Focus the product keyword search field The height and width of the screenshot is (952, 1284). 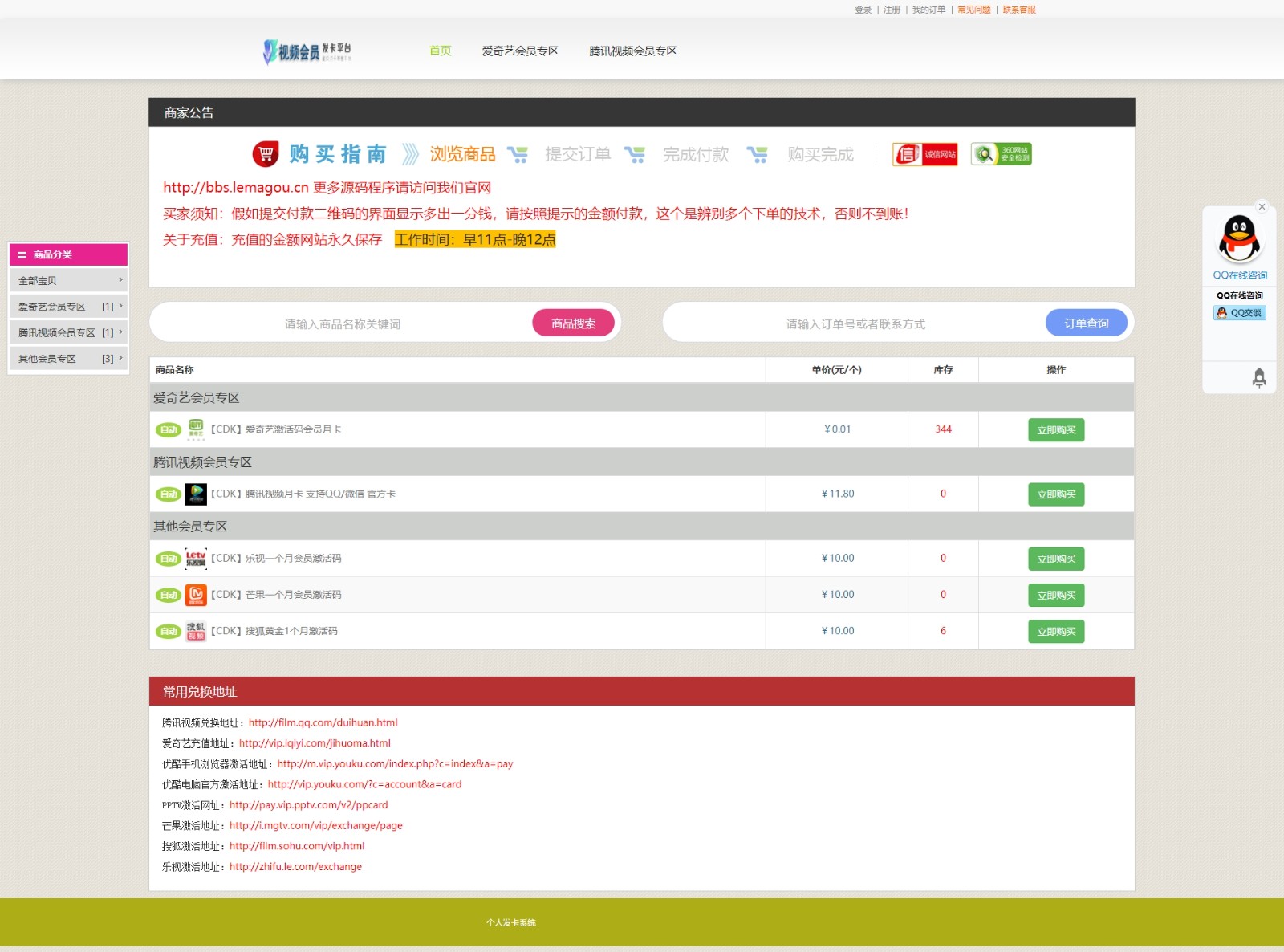point(343,323)
